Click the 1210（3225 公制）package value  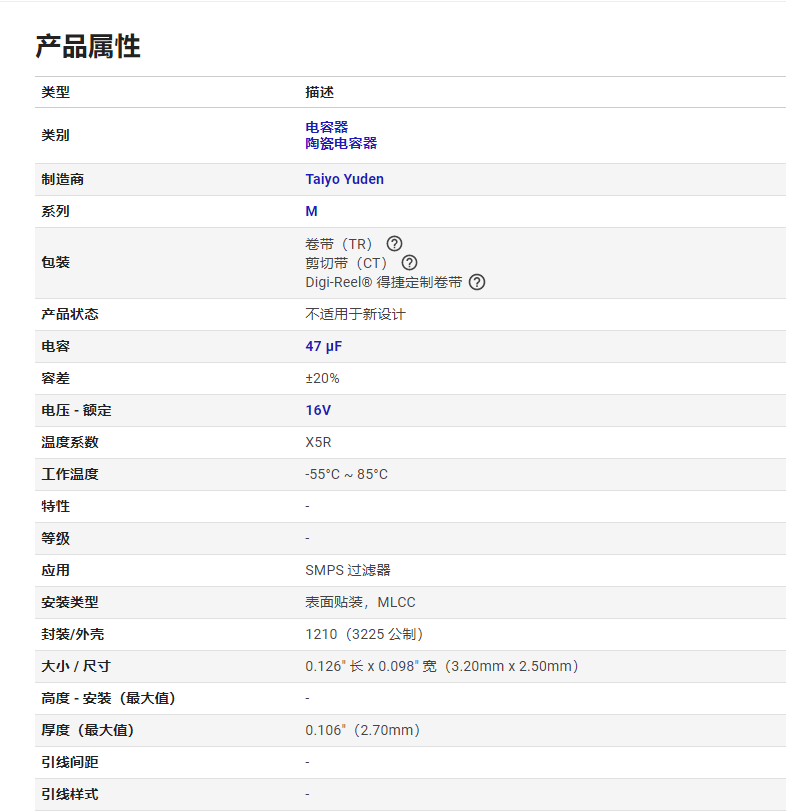(364, 634)
